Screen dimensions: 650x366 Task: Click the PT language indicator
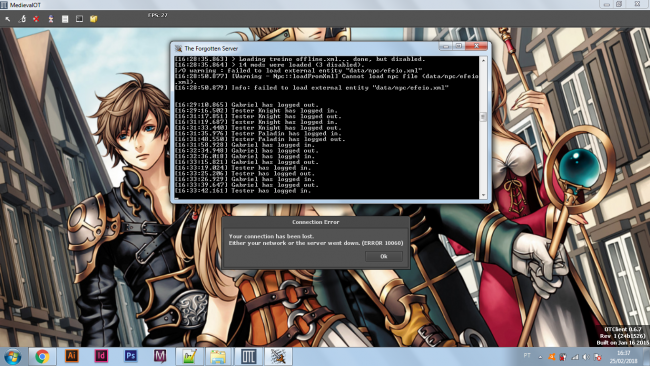point(527,355)
